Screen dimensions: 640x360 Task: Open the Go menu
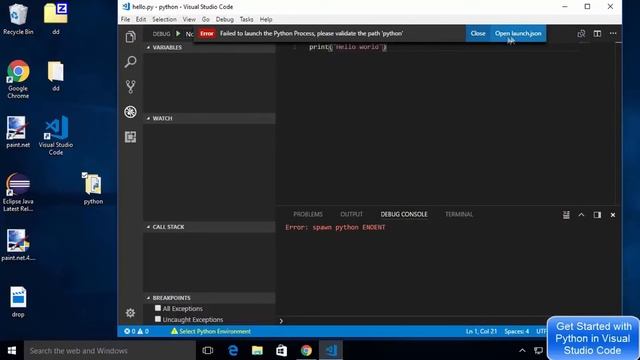coord(205,19)
